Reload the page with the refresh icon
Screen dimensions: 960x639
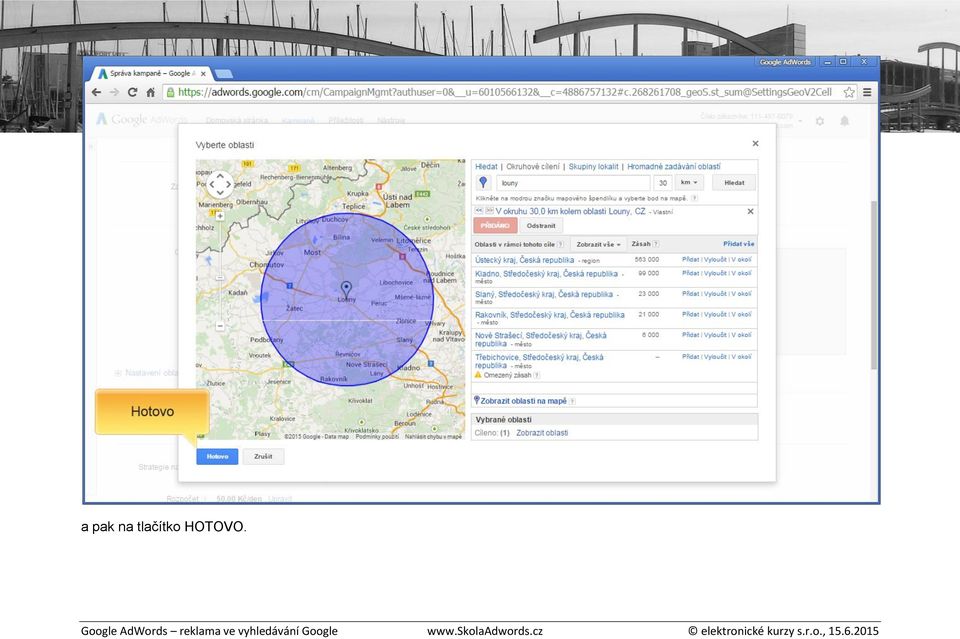point(132,92)
